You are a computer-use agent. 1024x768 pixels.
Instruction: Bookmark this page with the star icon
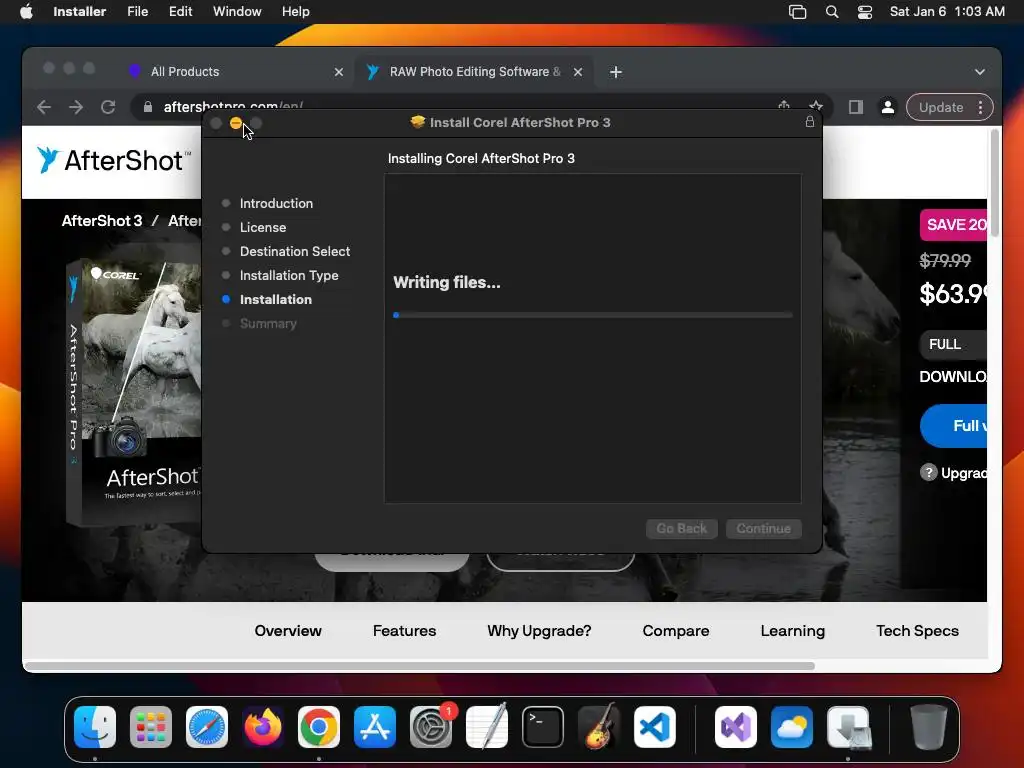coord(816,106)
